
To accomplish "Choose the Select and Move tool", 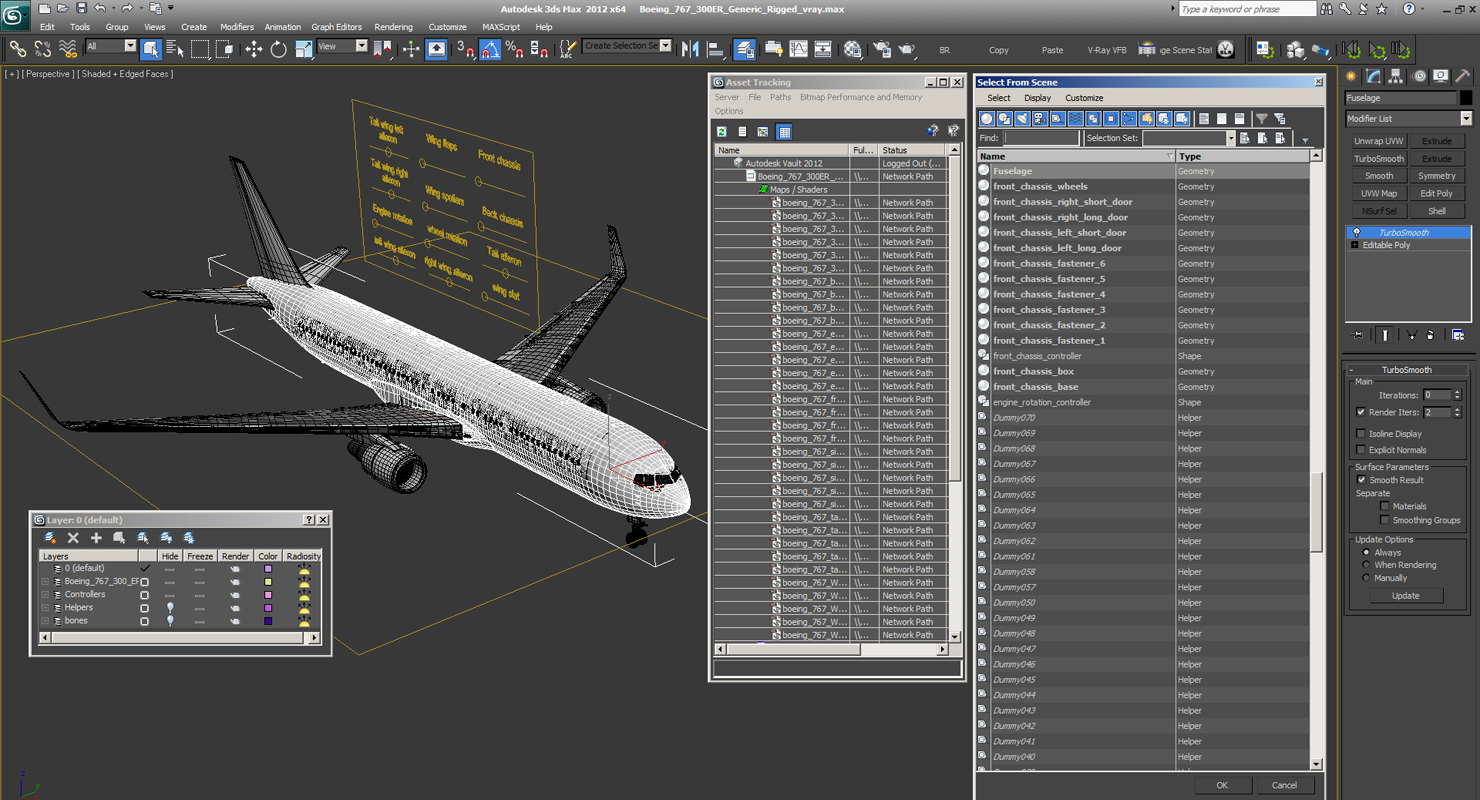I will coord(254,49).
